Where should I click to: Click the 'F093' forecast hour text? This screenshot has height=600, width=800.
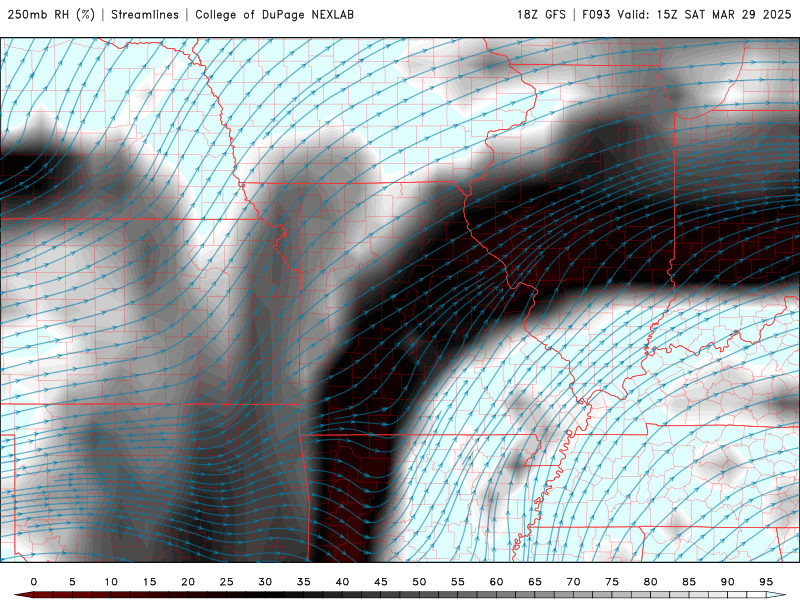(x=596, y=15)
